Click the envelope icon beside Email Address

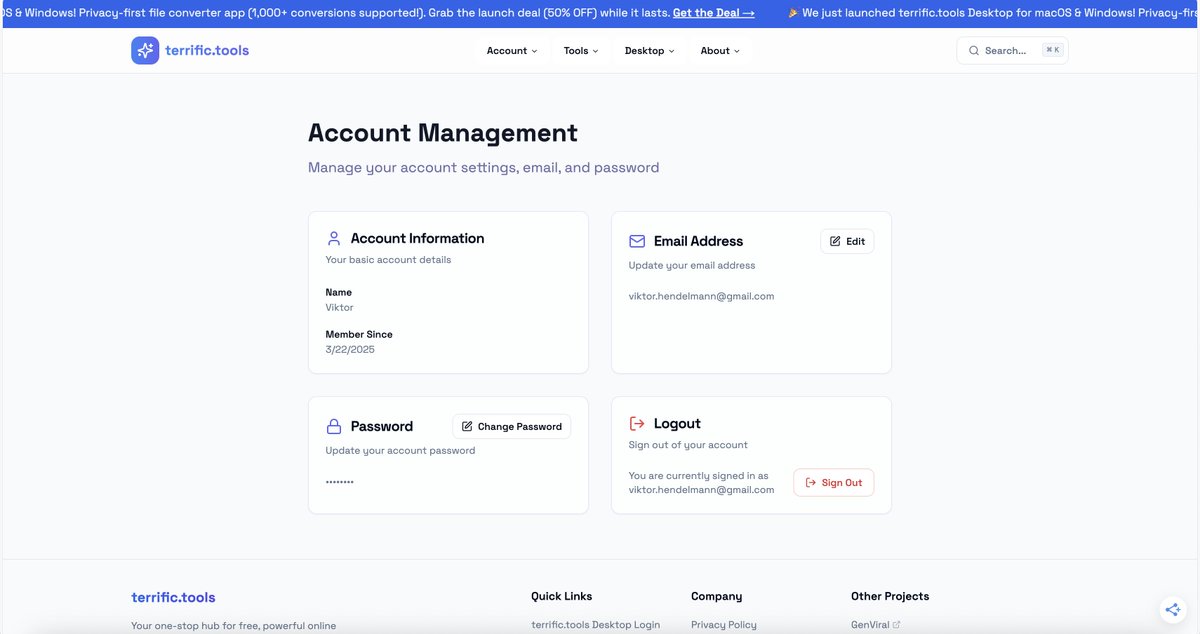(637, 240)
